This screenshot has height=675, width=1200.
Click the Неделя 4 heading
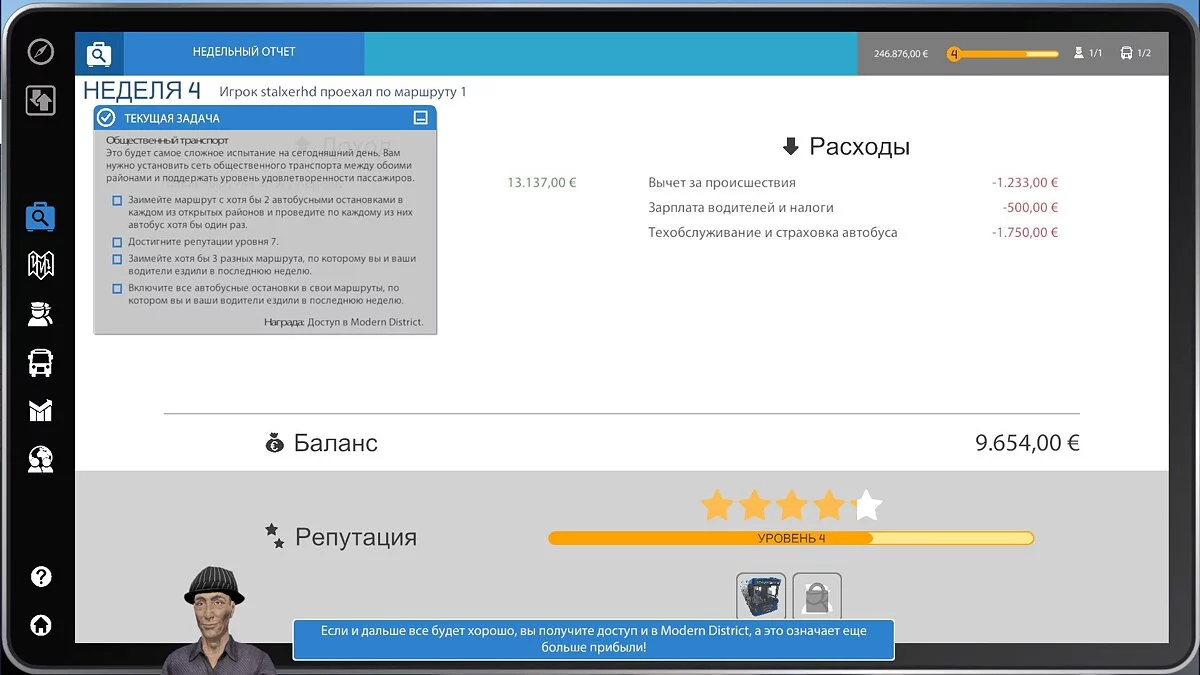(142, 90)
